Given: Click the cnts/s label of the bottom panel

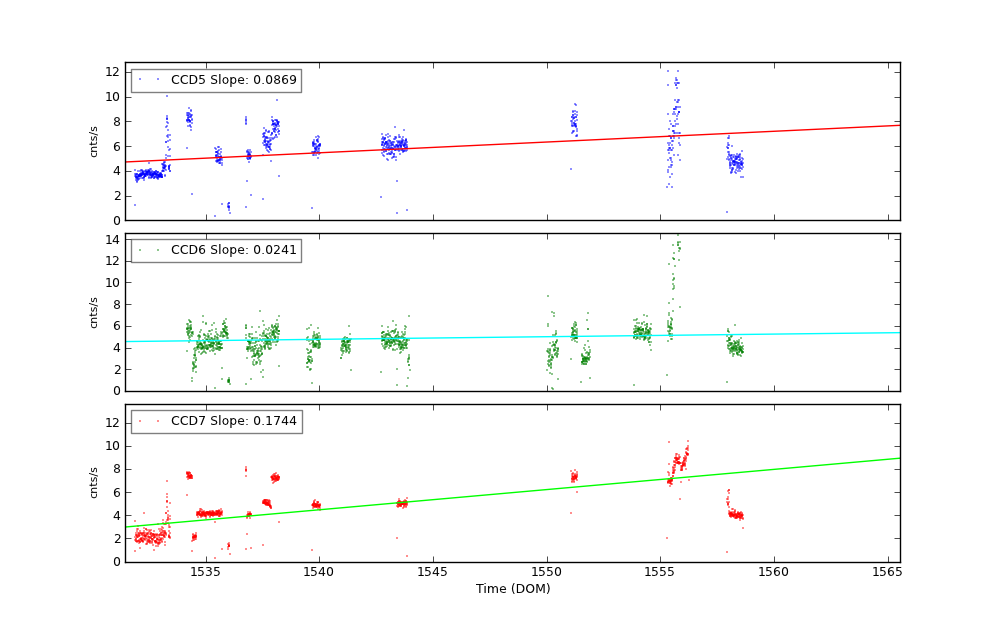Looking at the screenshot, I should [95, 482].
